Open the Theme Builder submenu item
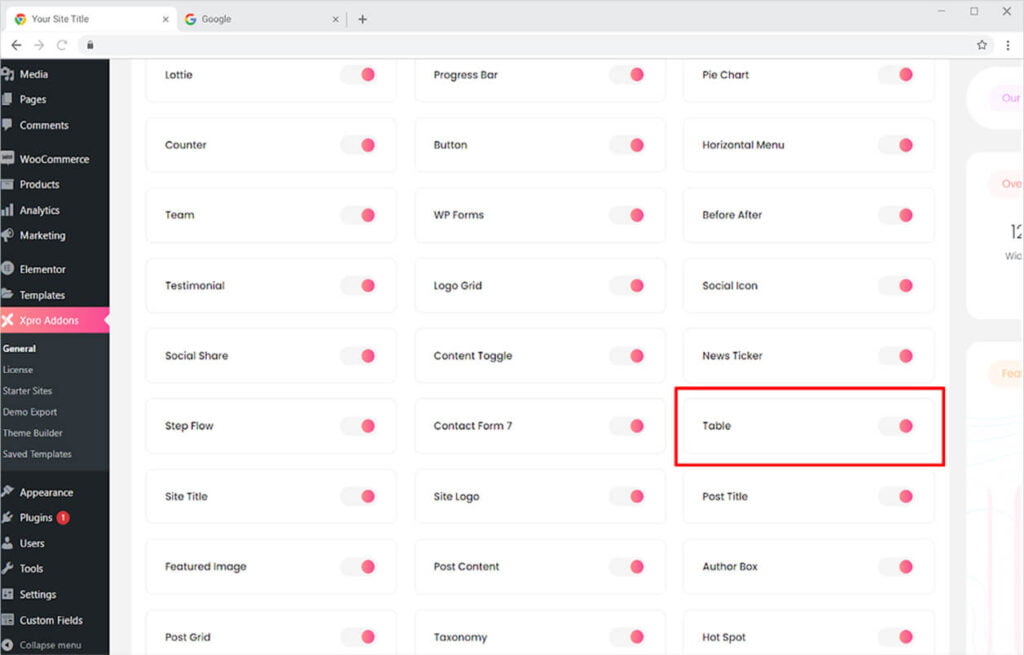 point(33,433)
